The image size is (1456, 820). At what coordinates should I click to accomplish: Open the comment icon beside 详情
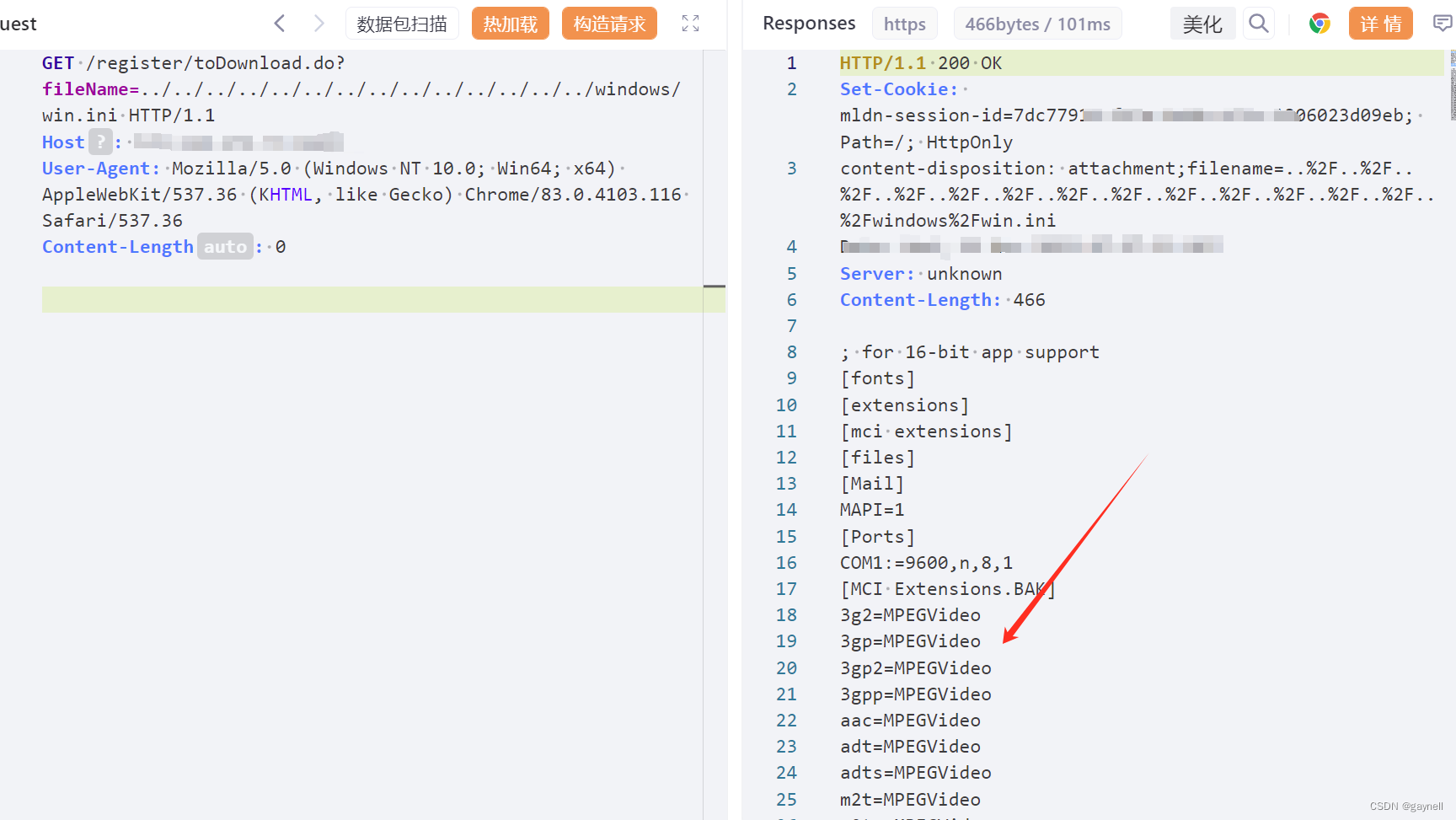tap(1443, 24)
